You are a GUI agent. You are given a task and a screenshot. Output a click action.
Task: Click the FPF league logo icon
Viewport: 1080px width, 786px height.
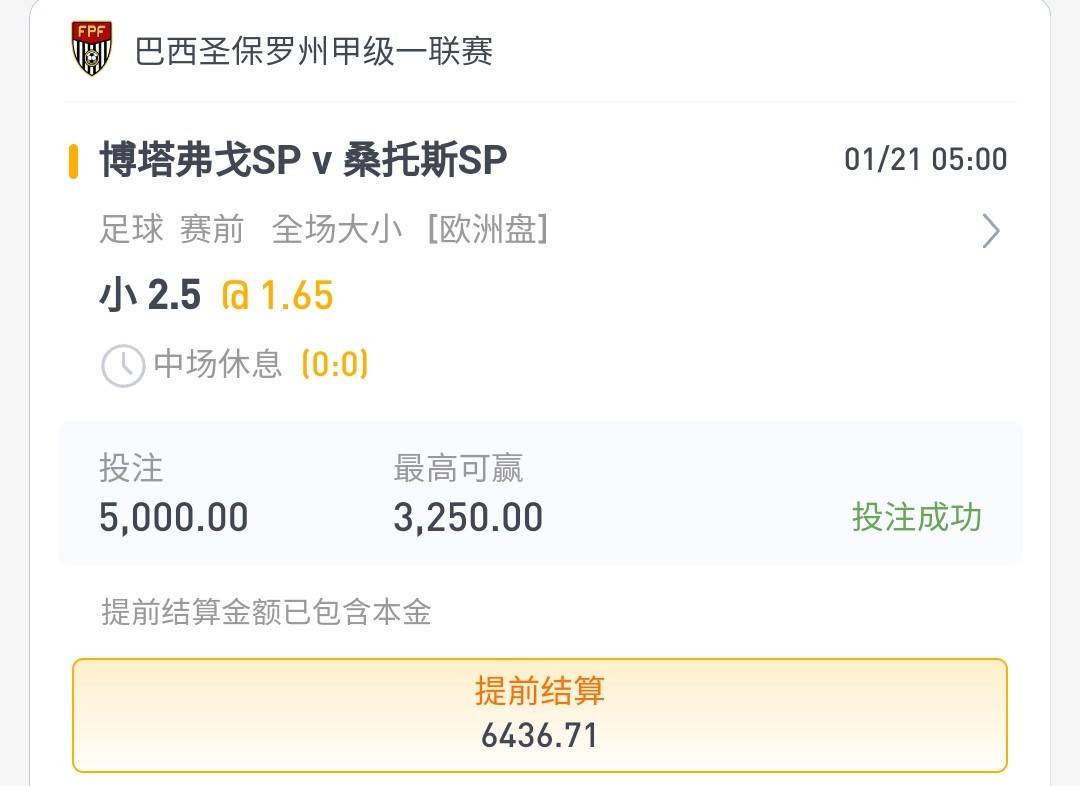click(92, 49)
